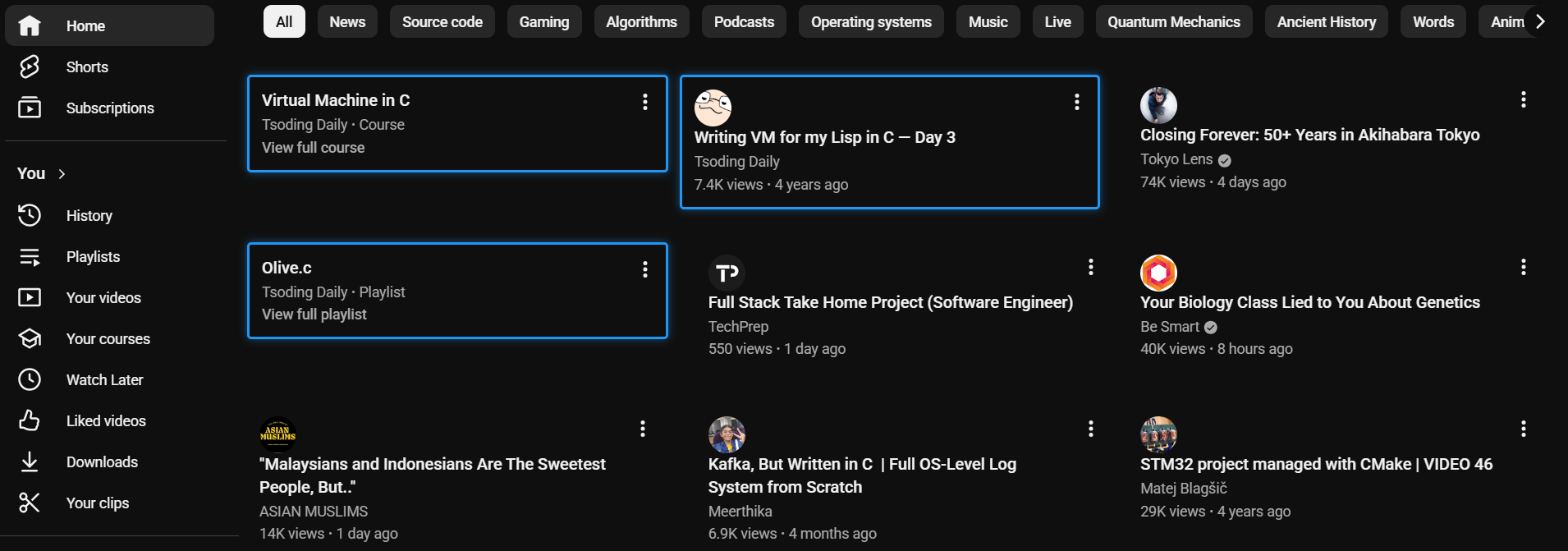Screen dimensions: 1568x551
Task: Open the Shorts icon in sidebar
Action: click(30, 67)
